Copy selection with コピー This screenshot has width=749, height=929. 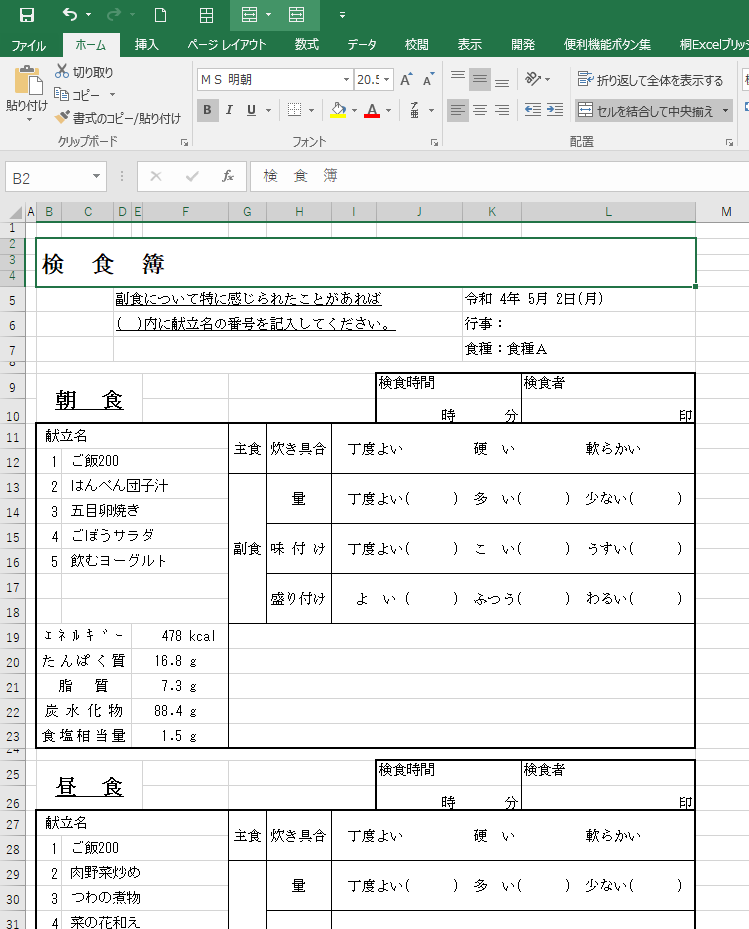click(x=76, y=94)
